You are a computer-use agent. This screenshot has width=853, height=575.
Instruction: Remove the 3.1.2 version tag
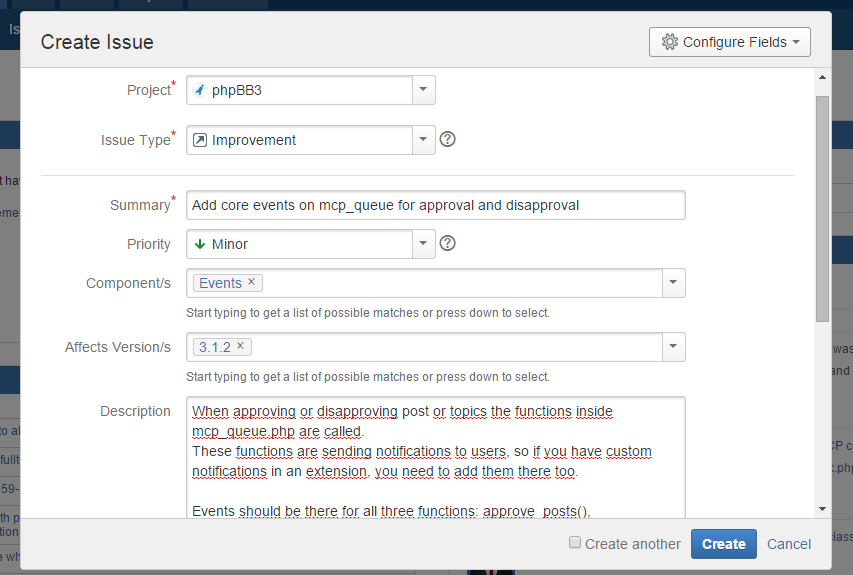240,346
